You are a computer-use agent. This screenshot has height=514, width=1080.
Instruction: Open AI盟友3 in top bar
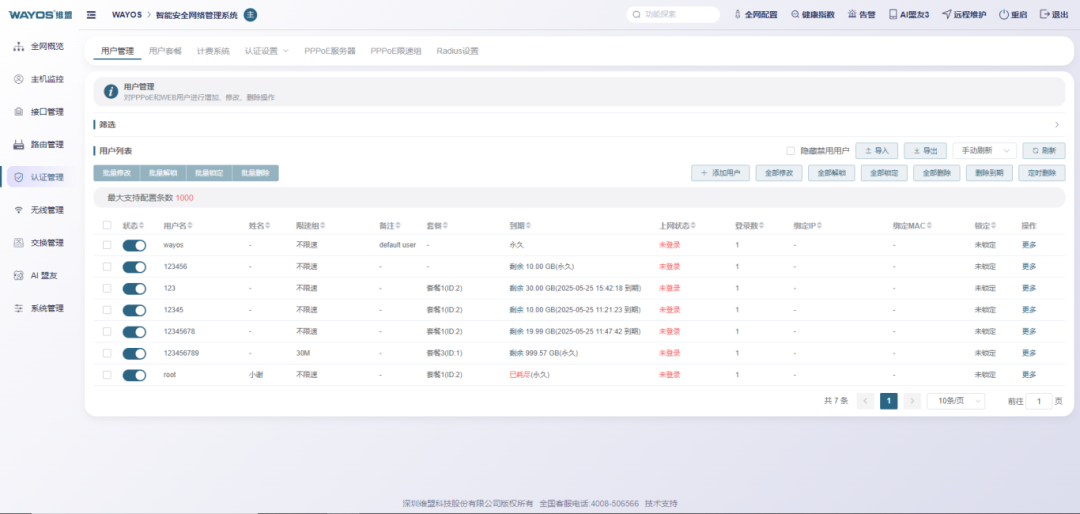click(909, 14)
